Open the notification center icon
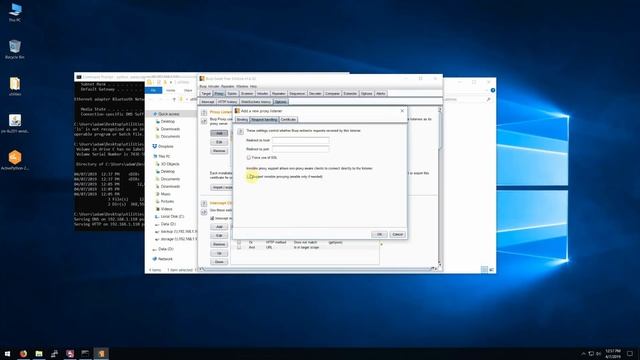The height and width of the screenshot is (360, 640). pos(630,353)
